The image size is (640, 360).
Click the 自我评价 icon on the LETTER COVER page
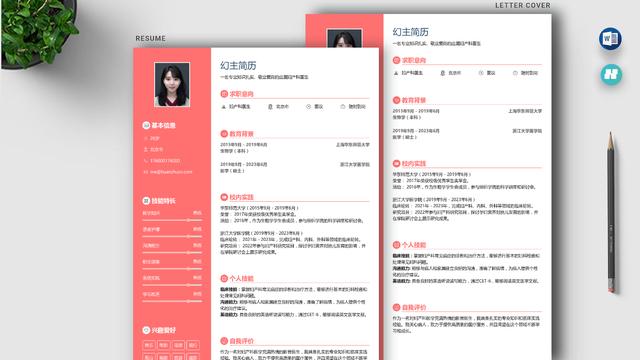coord(396,307)
